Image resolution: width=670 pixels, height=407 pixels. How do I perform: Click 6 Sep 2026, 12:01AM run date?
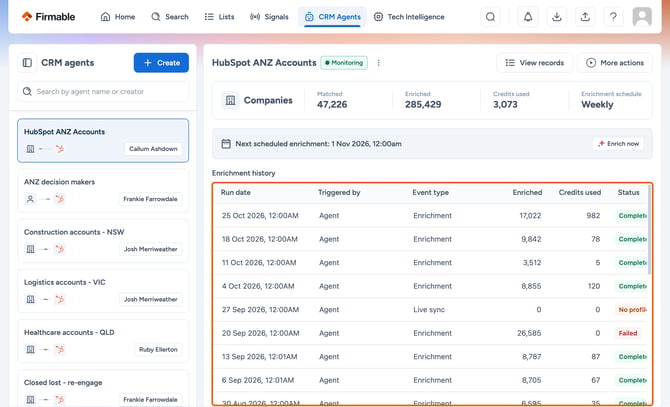258,380
